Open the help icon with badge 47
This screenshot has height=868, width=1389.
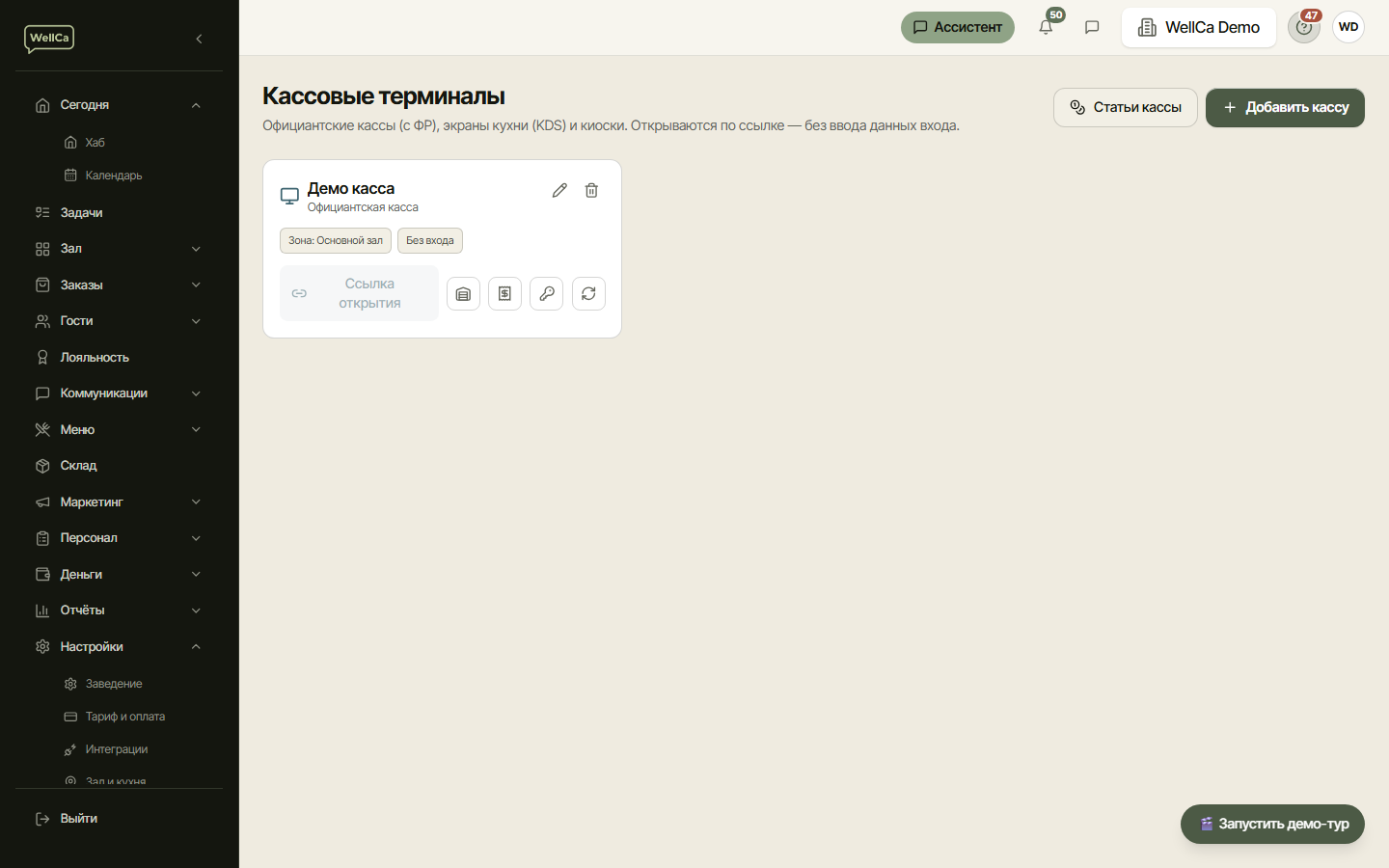[1304, 27]
